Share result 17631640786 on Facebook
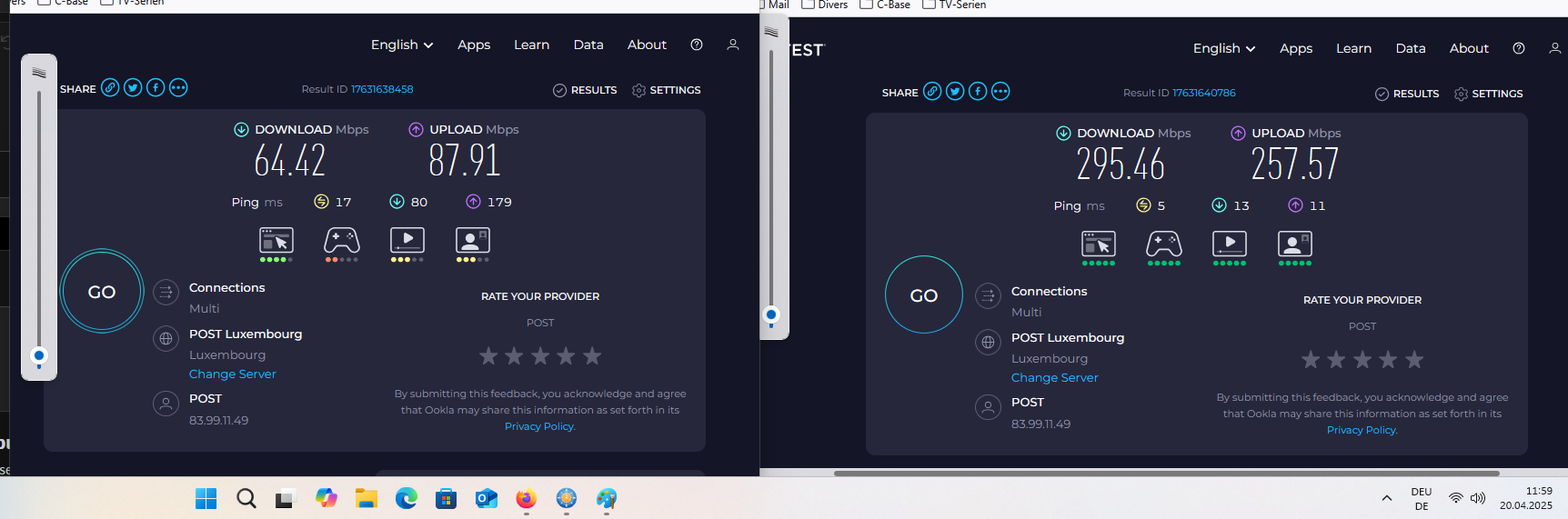This screenshot has width=1568, height=519. point(978,92)
